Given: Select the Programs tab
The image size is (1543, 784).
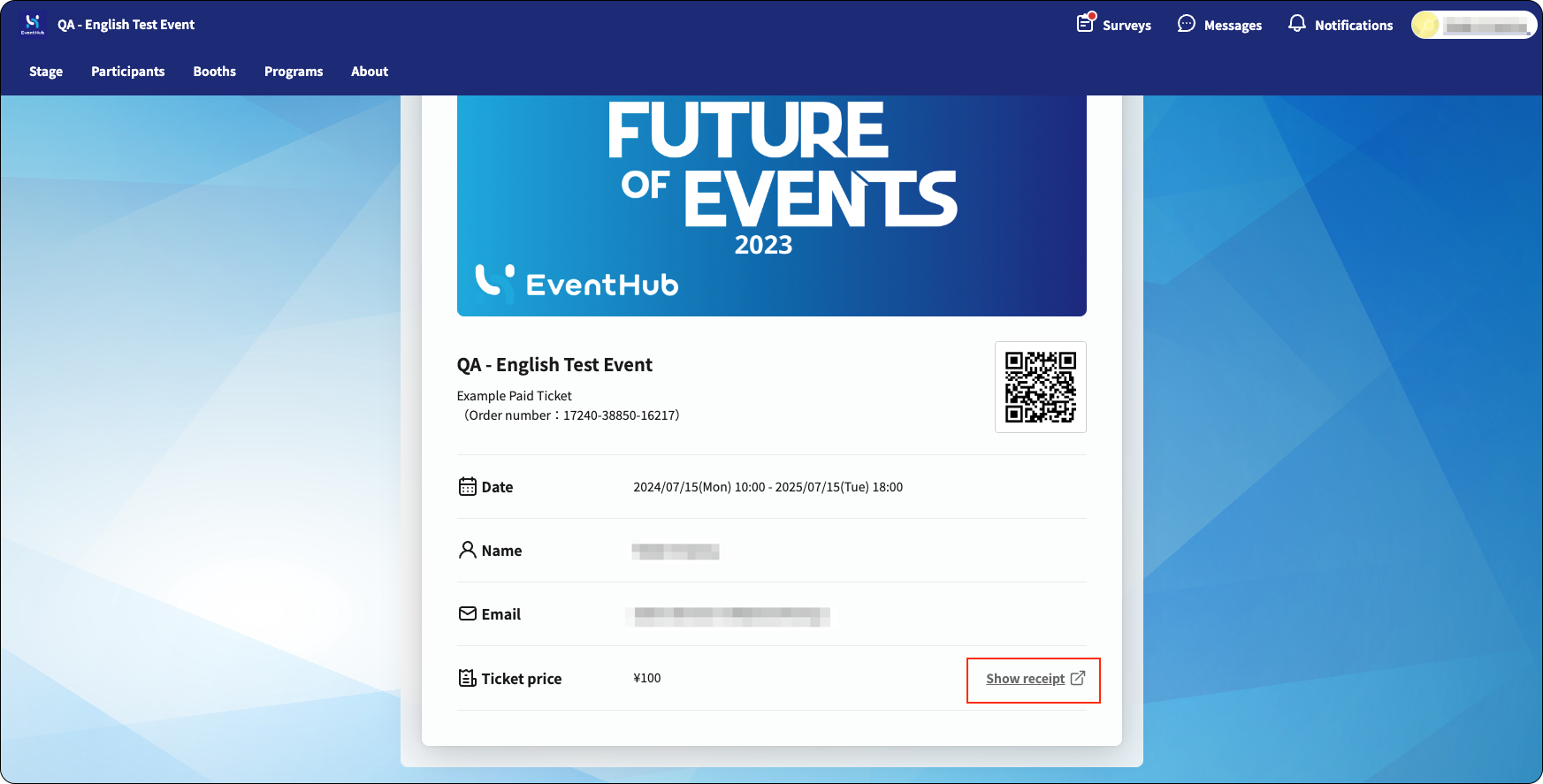Looking at the screenshot, I should [294, 72].
